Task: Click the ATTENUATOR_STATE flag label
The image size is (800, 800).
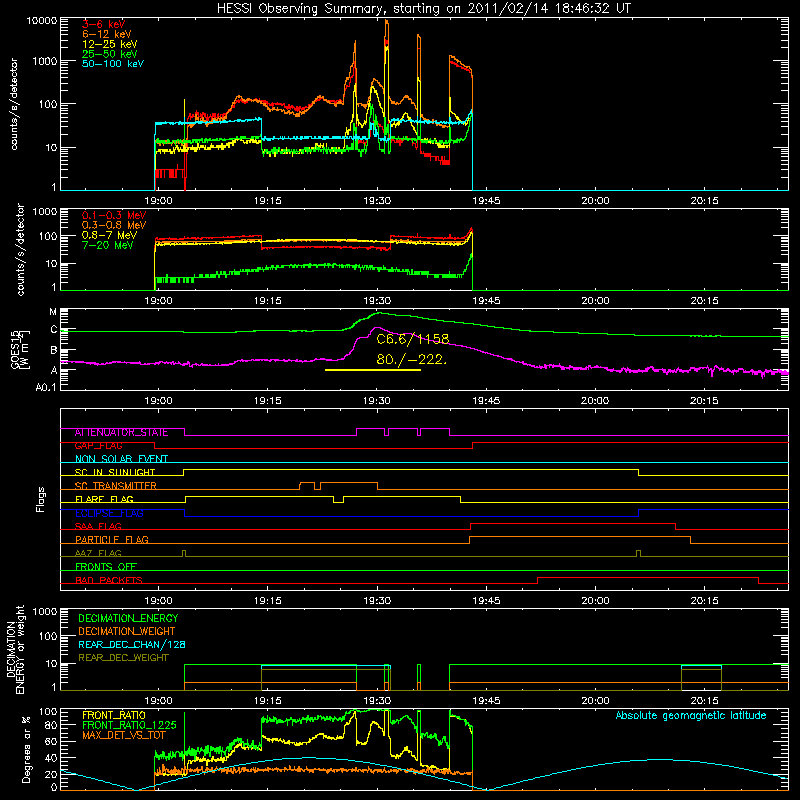Action: pos(121,433)
